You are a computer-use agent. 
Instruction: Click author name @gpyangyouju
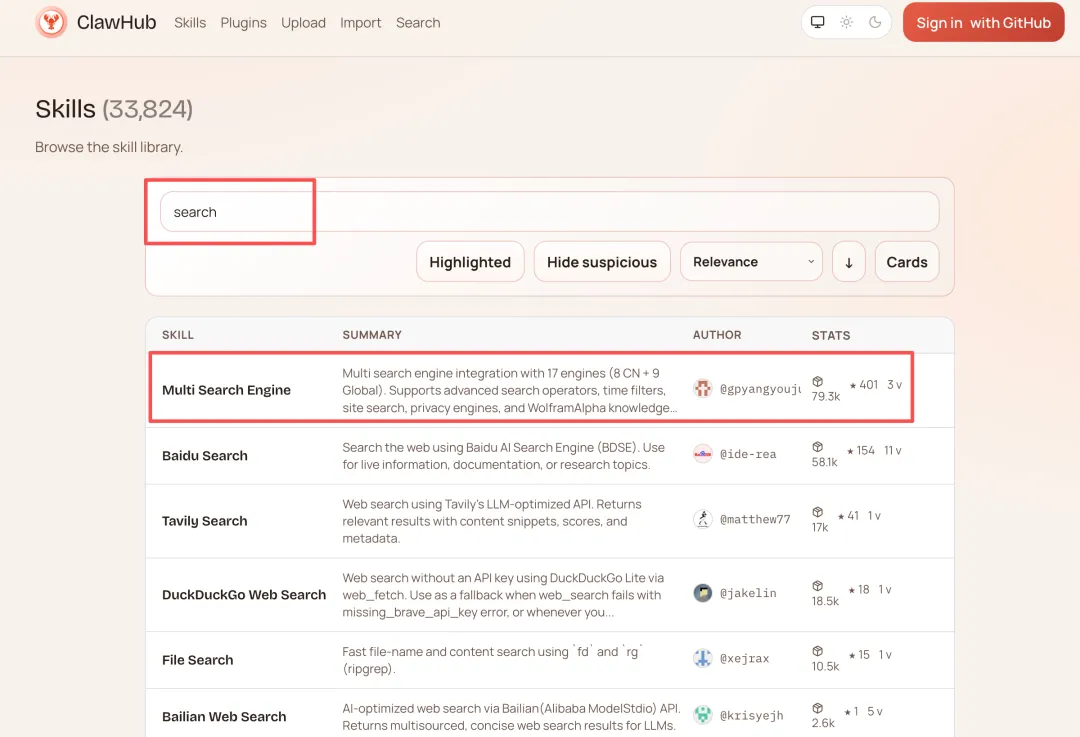pos(760,388)
